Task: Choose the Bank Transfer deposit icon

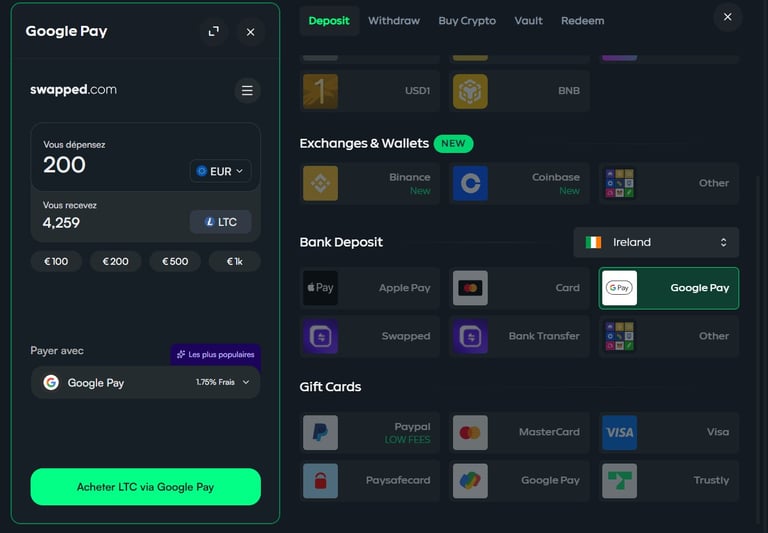Action: click(x=470, y=336)
